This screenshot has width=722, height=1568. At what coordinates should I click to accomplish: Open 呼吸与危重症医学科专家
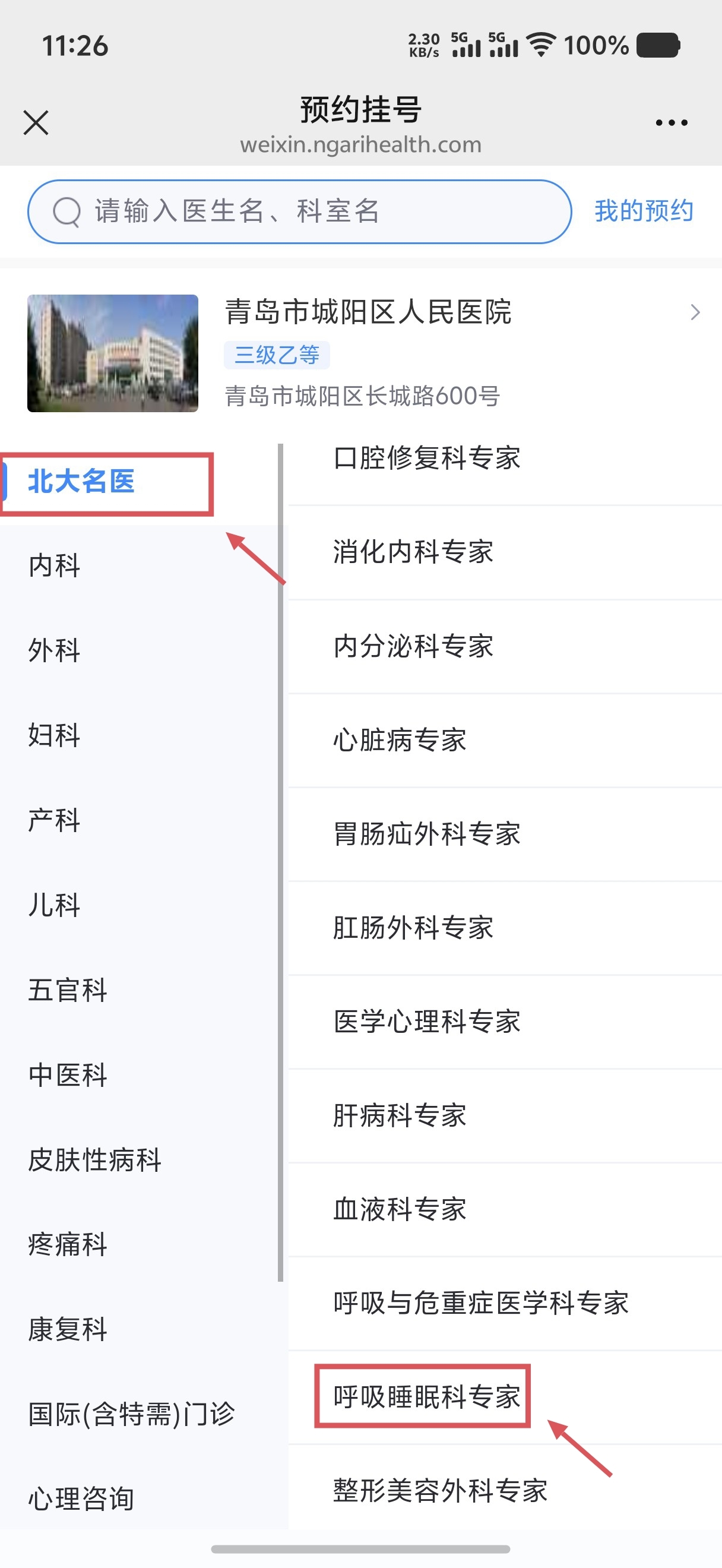click(x=481, y=1303)
